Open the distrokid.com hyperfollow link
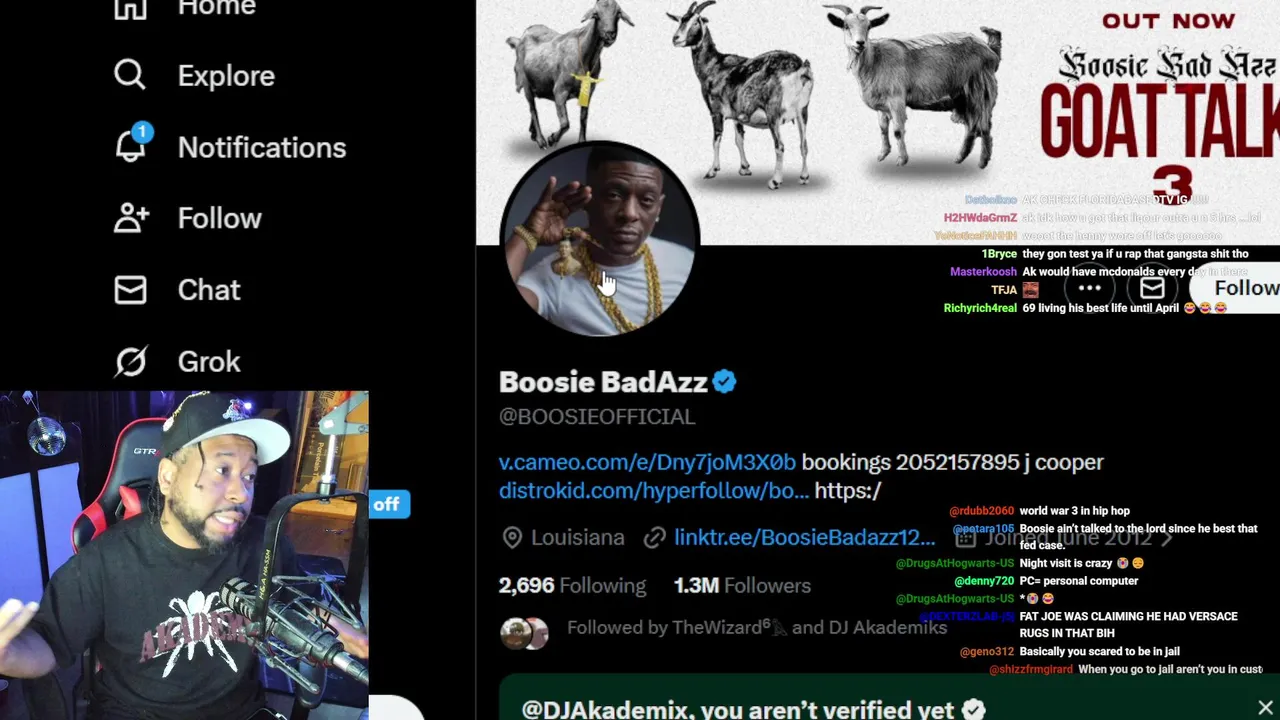The image size is (1280, 720). [x=654, y=490]
